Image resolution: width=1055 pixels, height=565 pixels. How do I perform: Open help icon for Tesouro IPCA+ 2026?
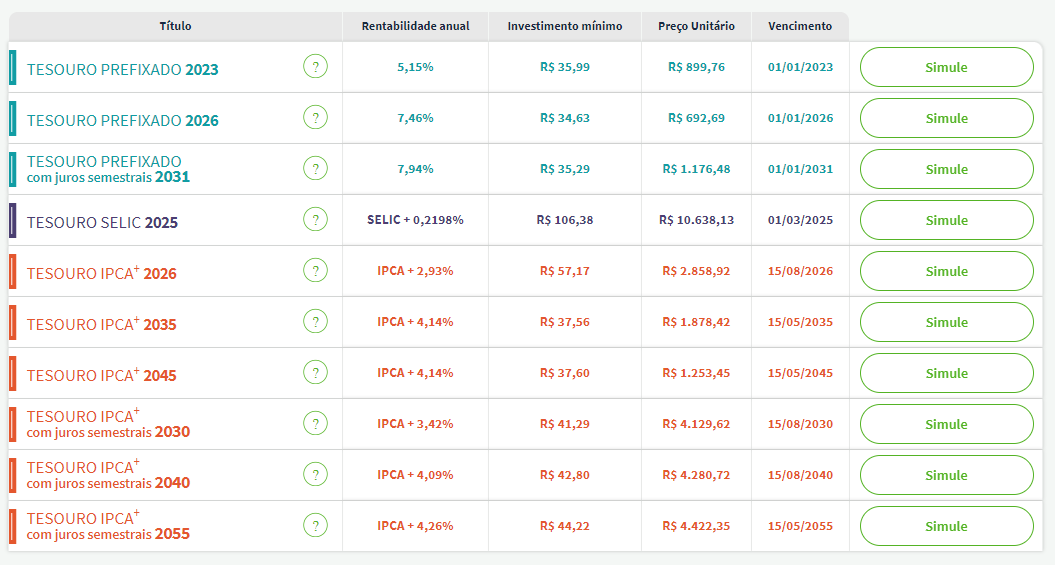coord(315,271)
